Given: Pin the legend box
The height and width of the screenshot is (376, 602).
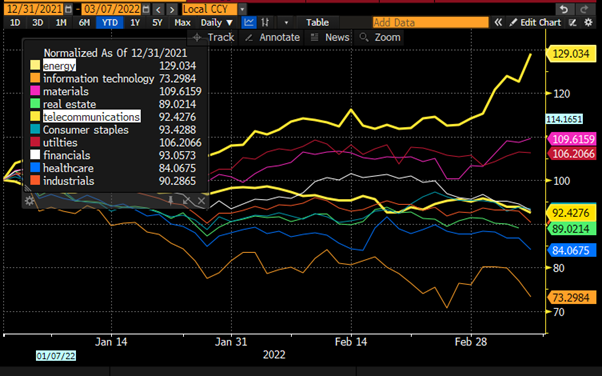Looking at the screenshot, I should tap(170, 200).
